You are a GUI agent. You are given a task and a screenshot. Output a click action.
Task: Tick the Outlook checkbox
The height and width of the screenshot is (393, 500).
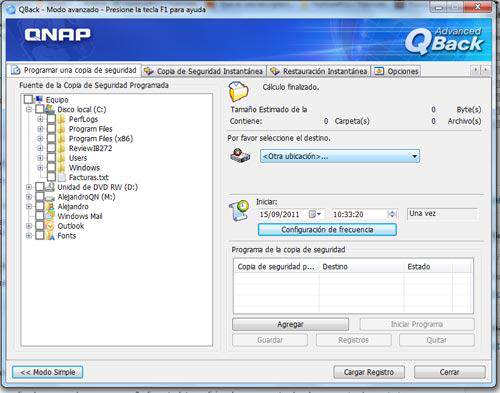coord(40,226)
